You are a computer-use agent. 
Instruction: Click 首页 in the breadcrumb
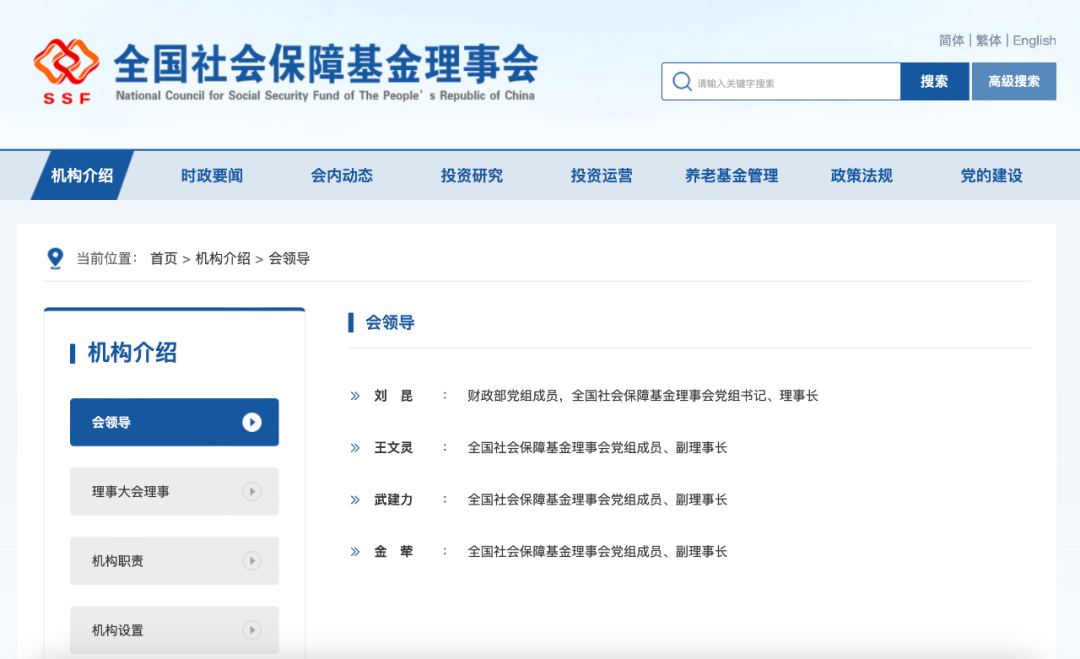[163, 258]
